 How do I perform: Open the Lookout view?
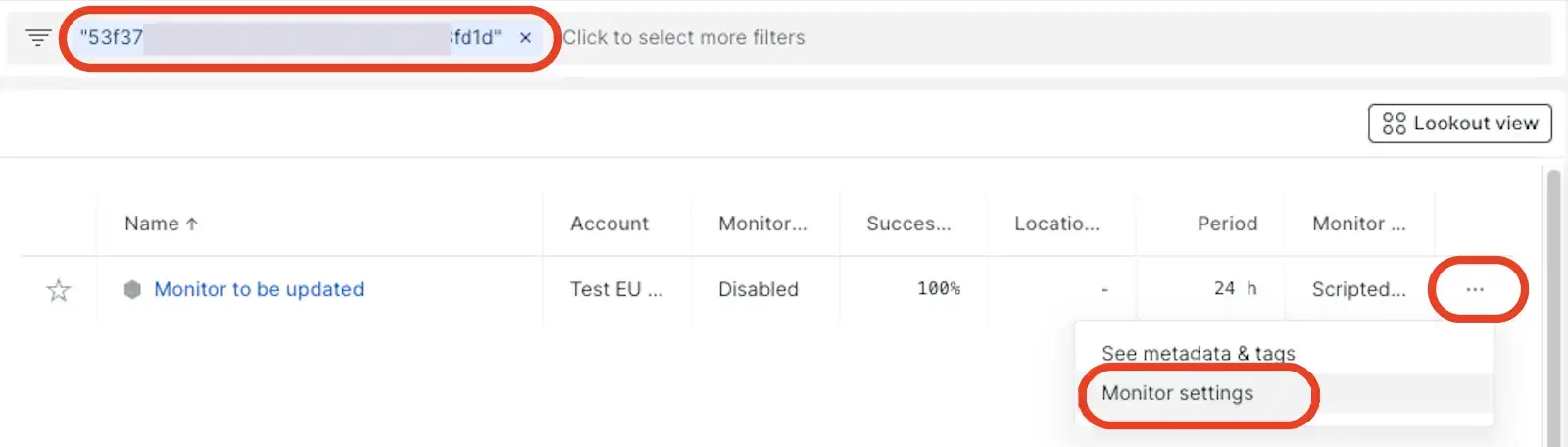click(1460, 124)
